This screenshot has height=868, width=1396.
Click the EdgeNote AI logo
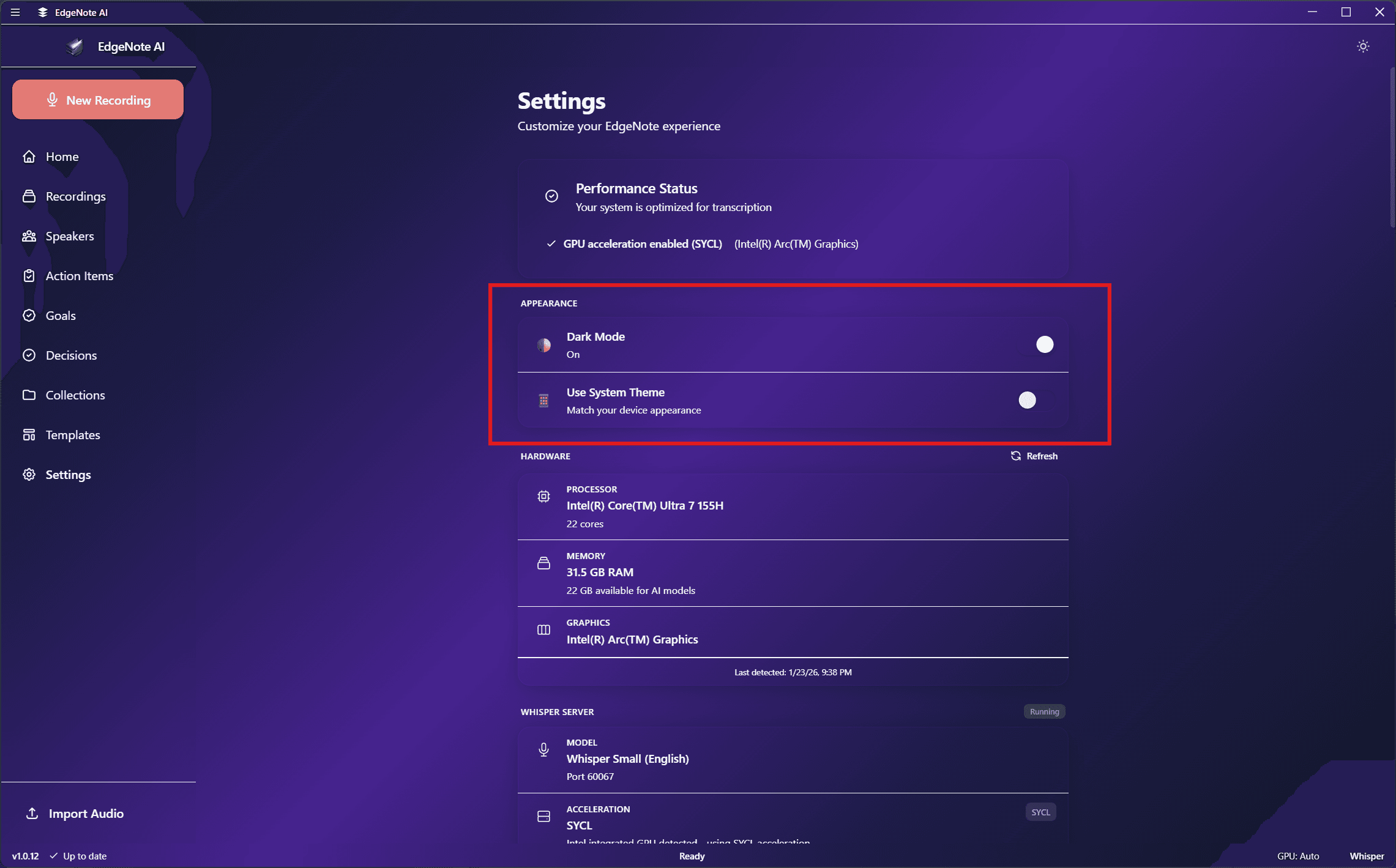pyautogui.click(x=75, y=46)
